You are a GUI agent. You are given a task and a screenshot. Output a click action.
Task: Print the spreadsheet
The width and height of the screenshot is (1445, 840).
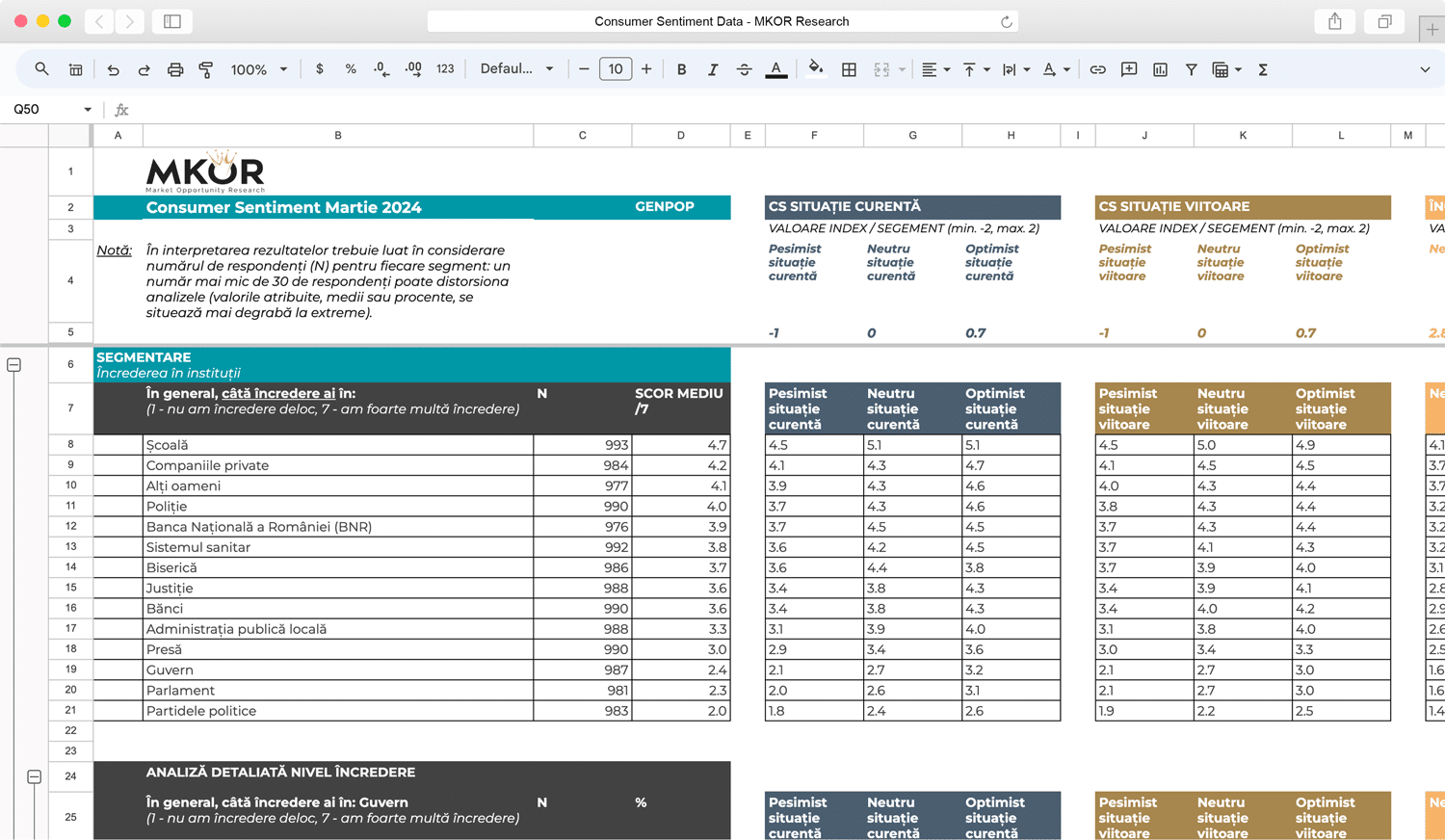click(174, 69)
